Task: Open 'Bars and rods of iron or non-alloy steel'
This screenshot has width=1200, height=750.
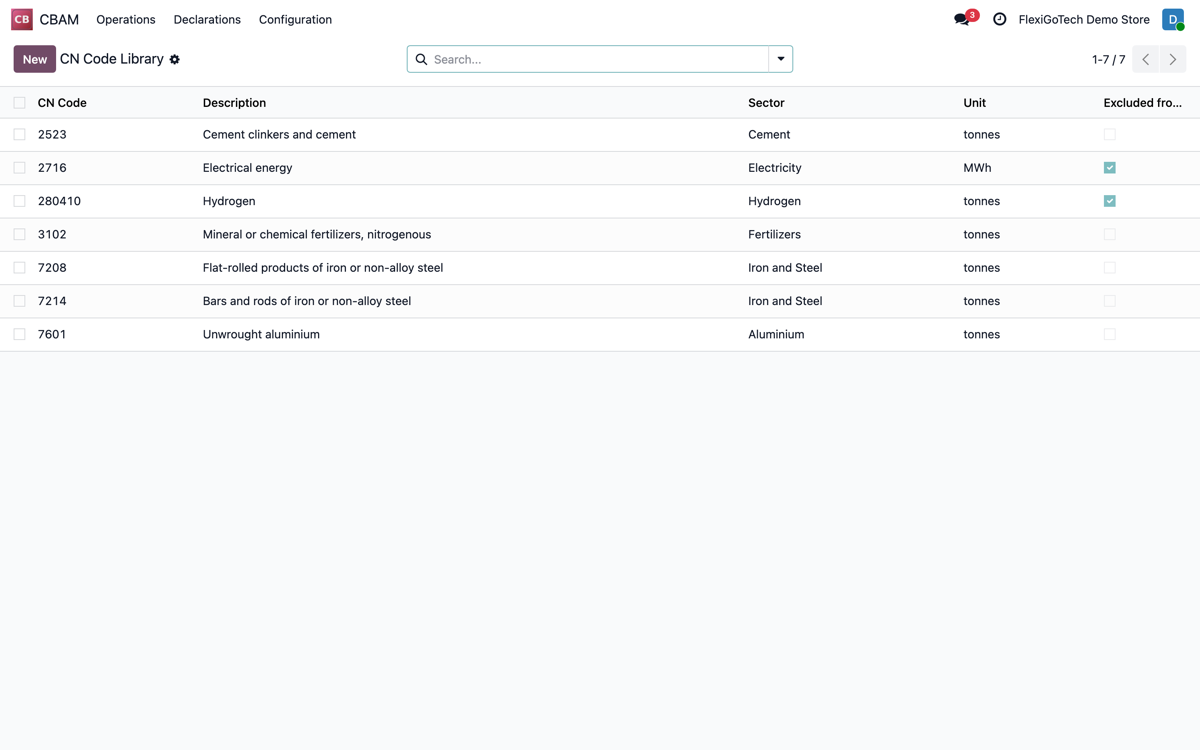Action: coord(307,301)
